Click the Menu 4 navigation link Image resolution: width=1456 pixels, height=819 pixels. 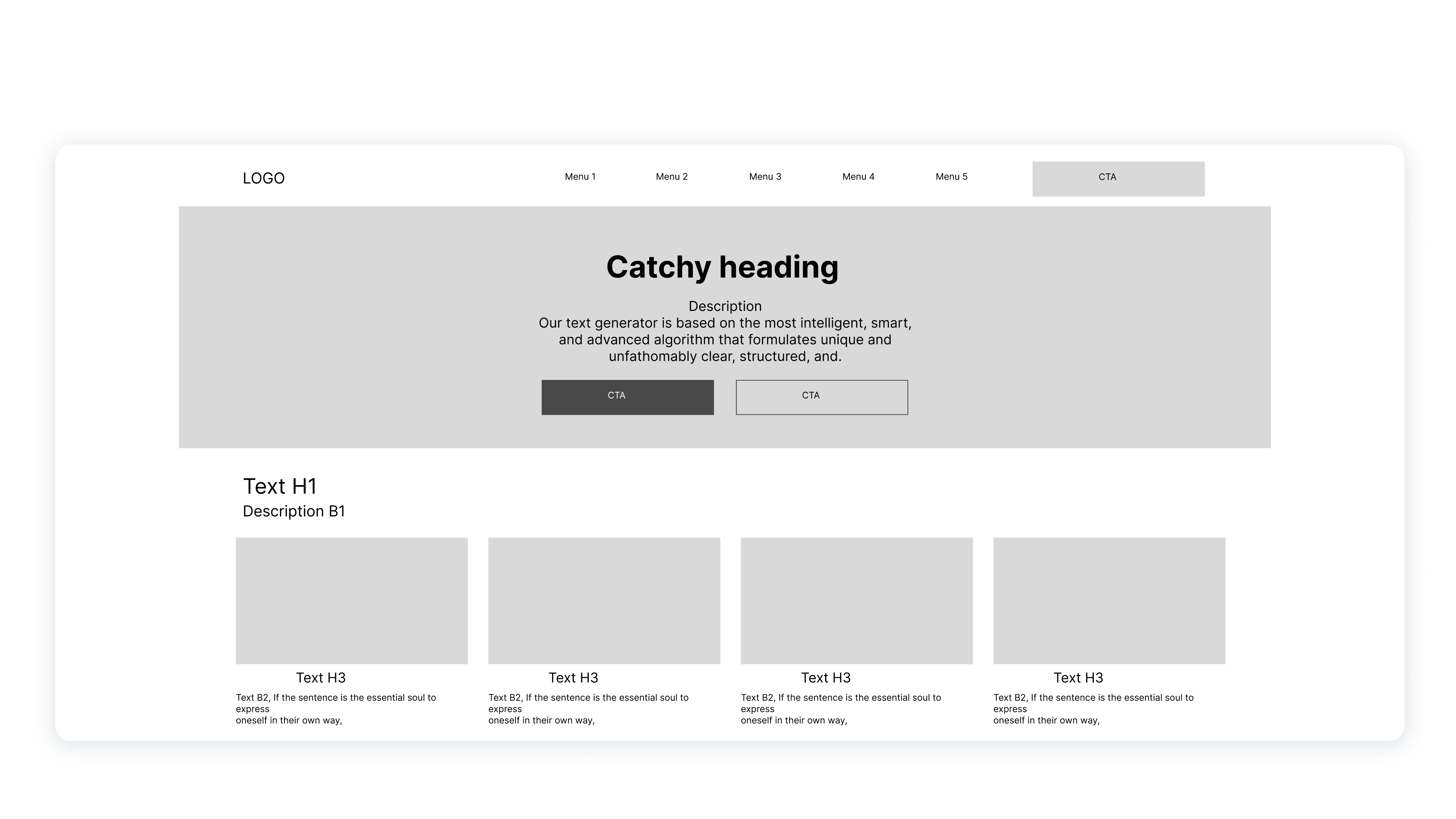(858, 176)
